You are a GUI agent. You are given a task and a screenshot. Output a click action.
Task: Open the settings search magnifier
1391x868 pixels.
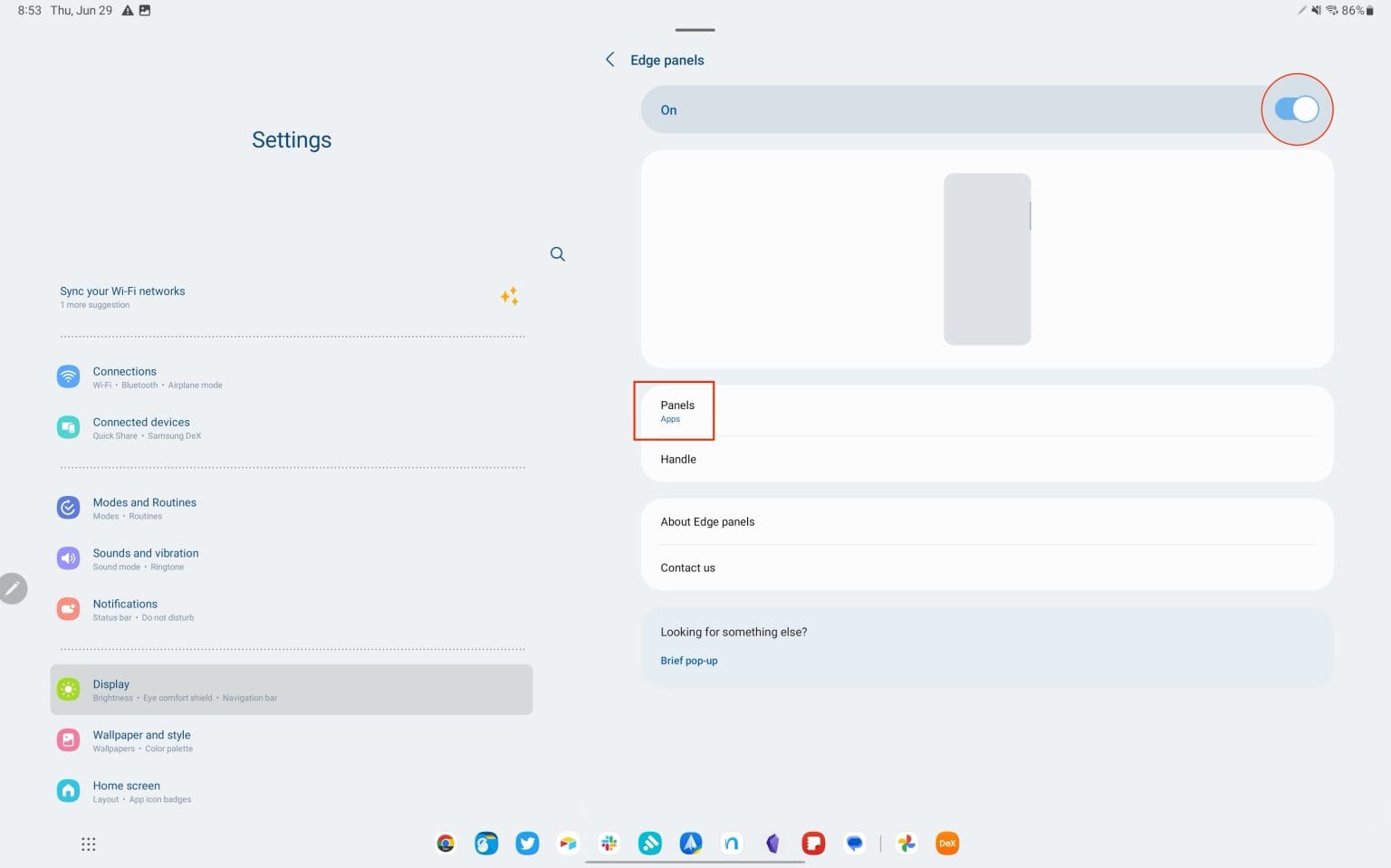pos(558,253)
